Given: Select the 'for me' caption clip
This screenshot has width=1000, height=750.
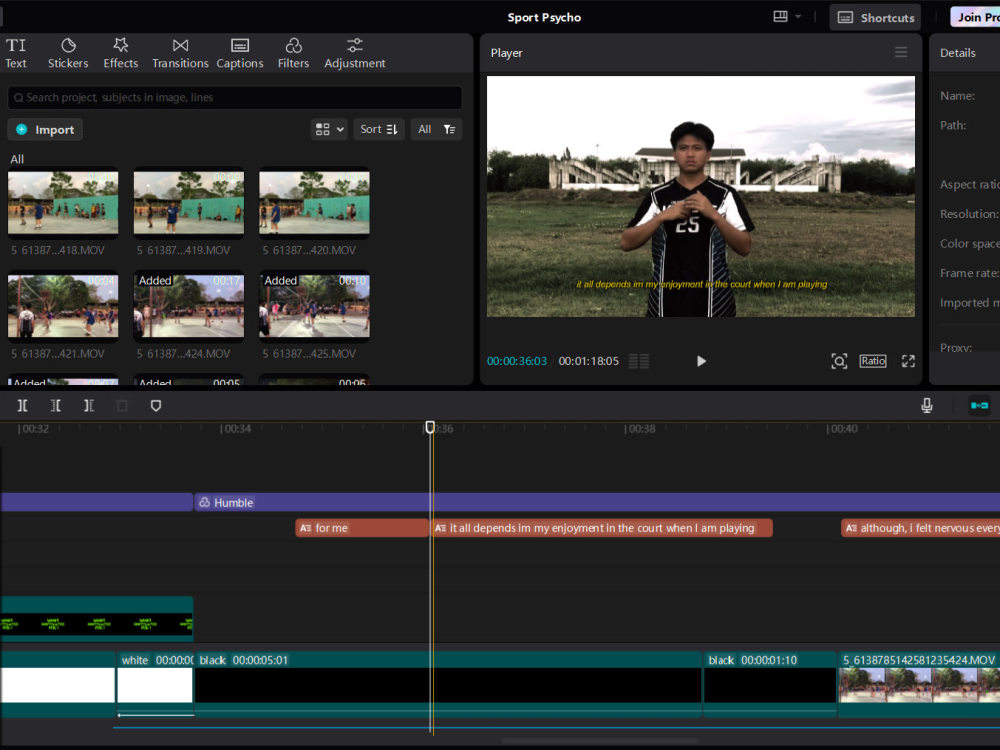Looking at the screenshot, I should point(362,528).
